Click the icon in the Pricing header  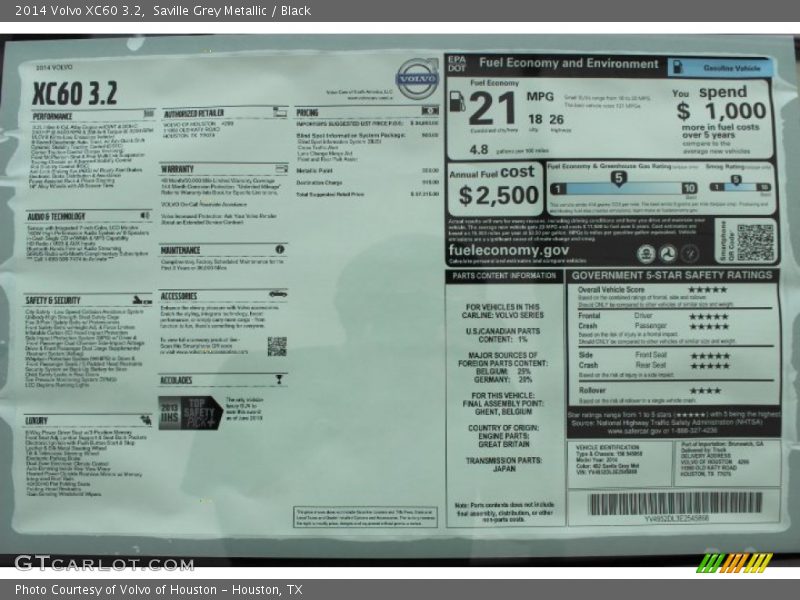coord(430,111)
